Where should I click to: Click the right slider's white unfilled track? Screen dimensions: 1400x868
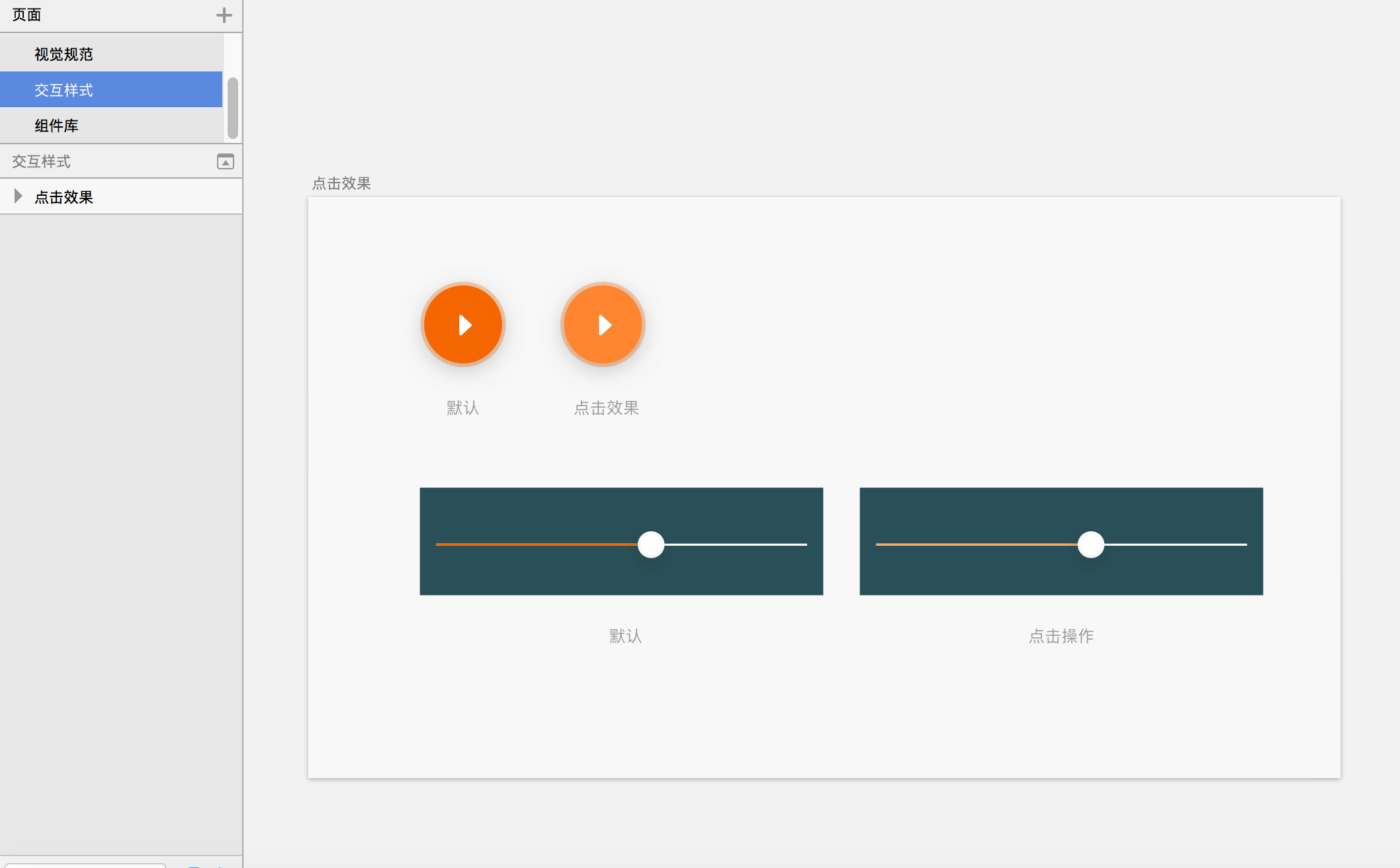1176,544
